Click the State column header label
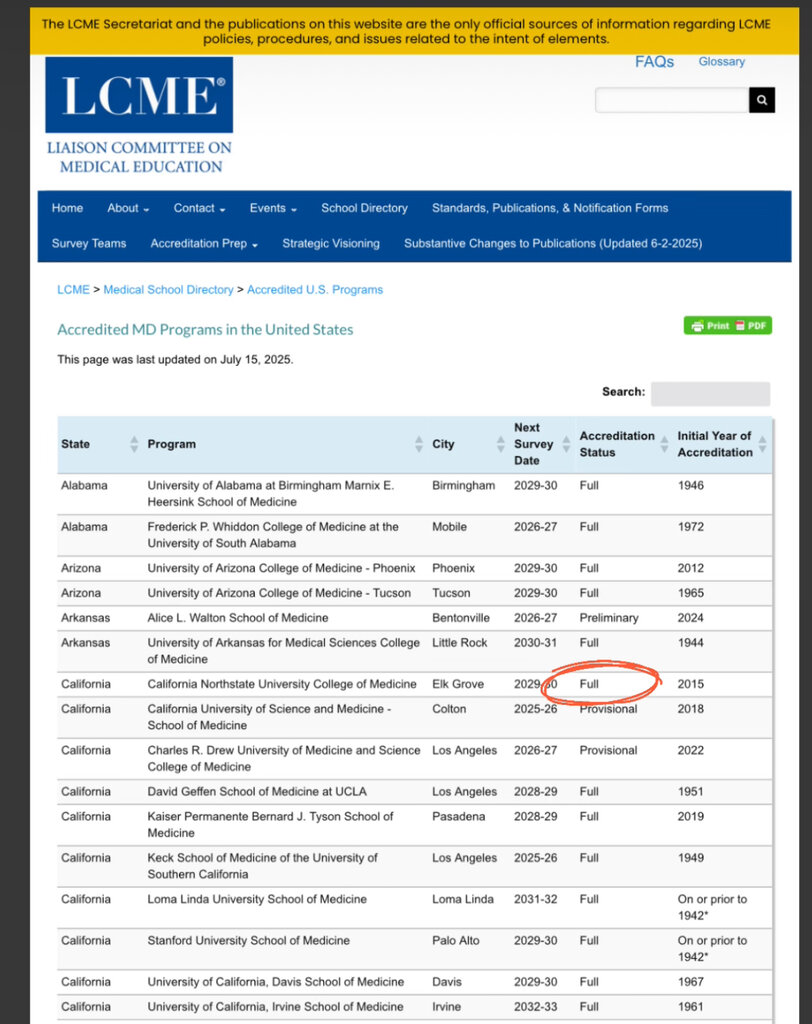Screen dimensions: 812x1024 (76, 444)
